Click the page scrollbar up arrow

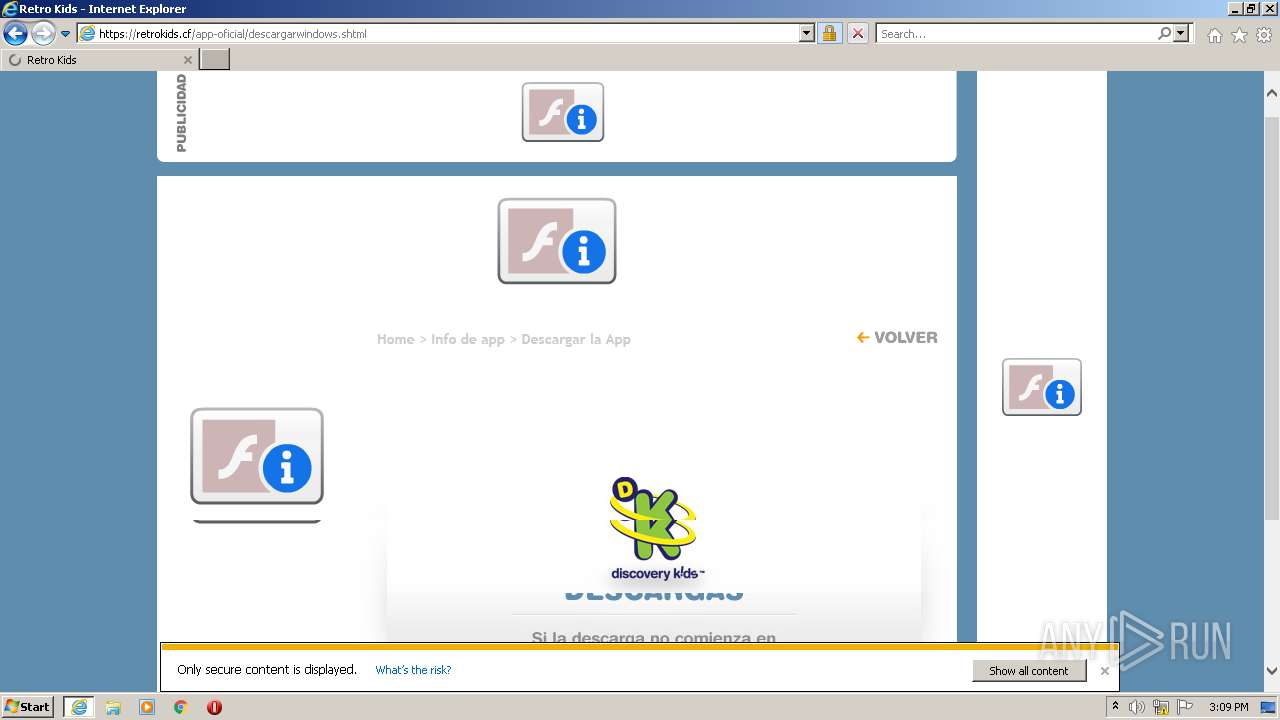(1272, 93)
